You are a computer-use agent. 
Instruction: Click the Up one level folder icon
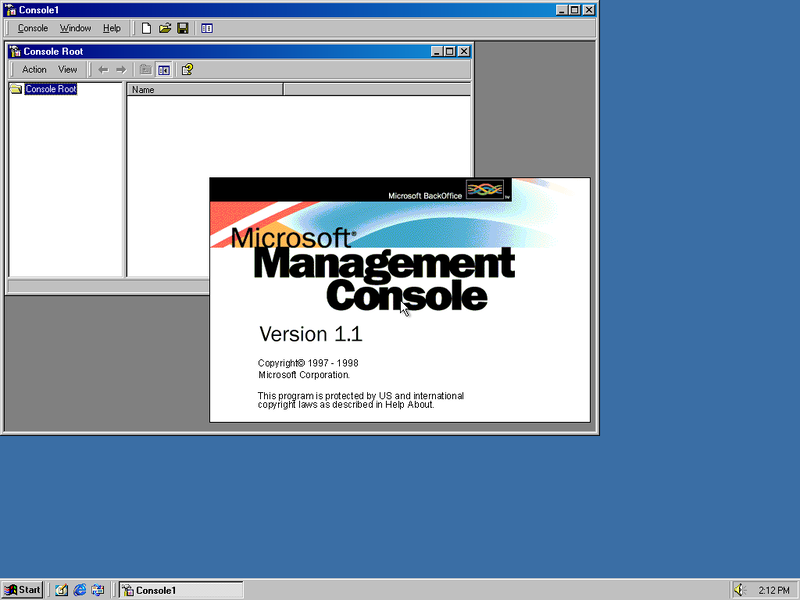click(x=144, y=69)
